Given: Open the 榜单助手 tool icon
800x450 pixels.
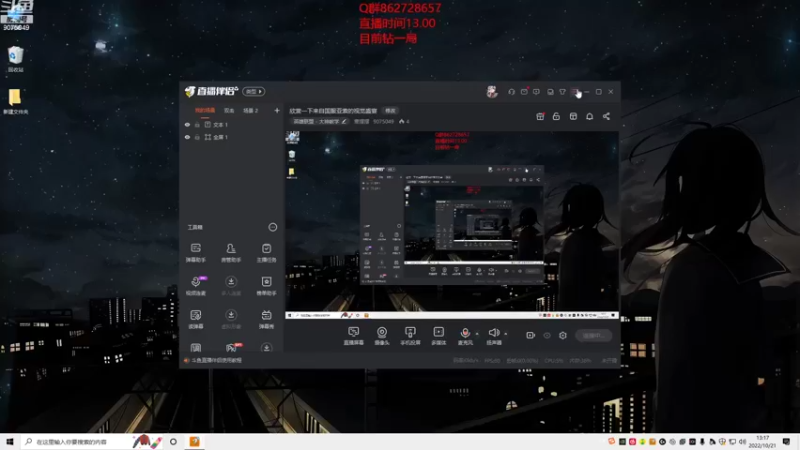Looking at the screenshot, I should (266, 285).
